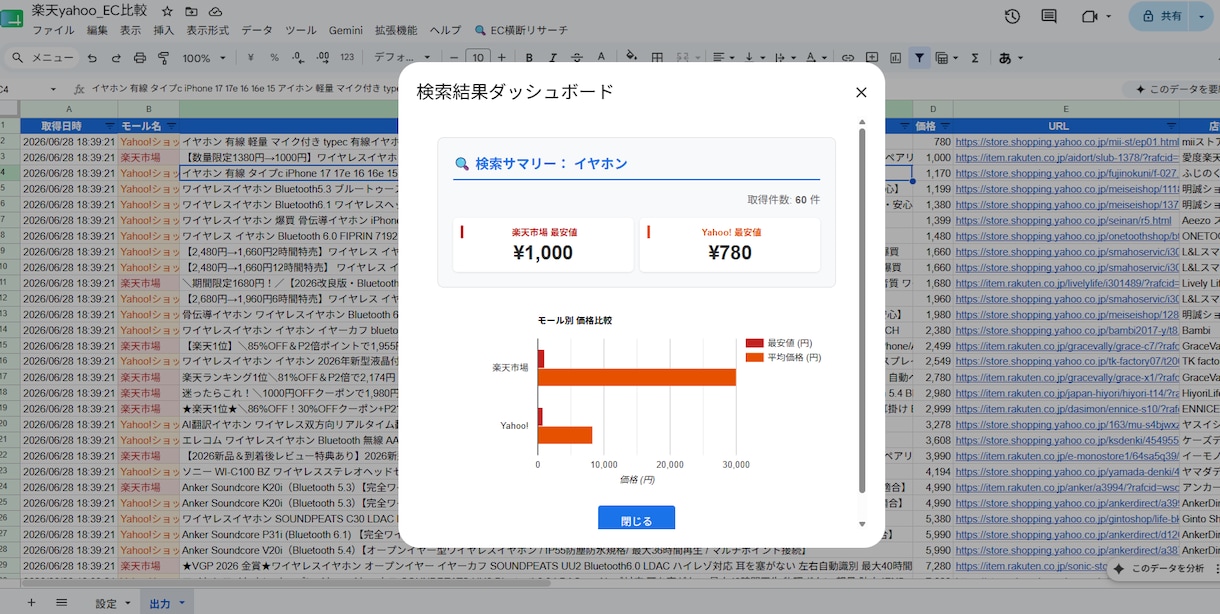Switch to the 設定 sheet tab
The height and width of the screenshot is (614, 1220).
(113, 603)
